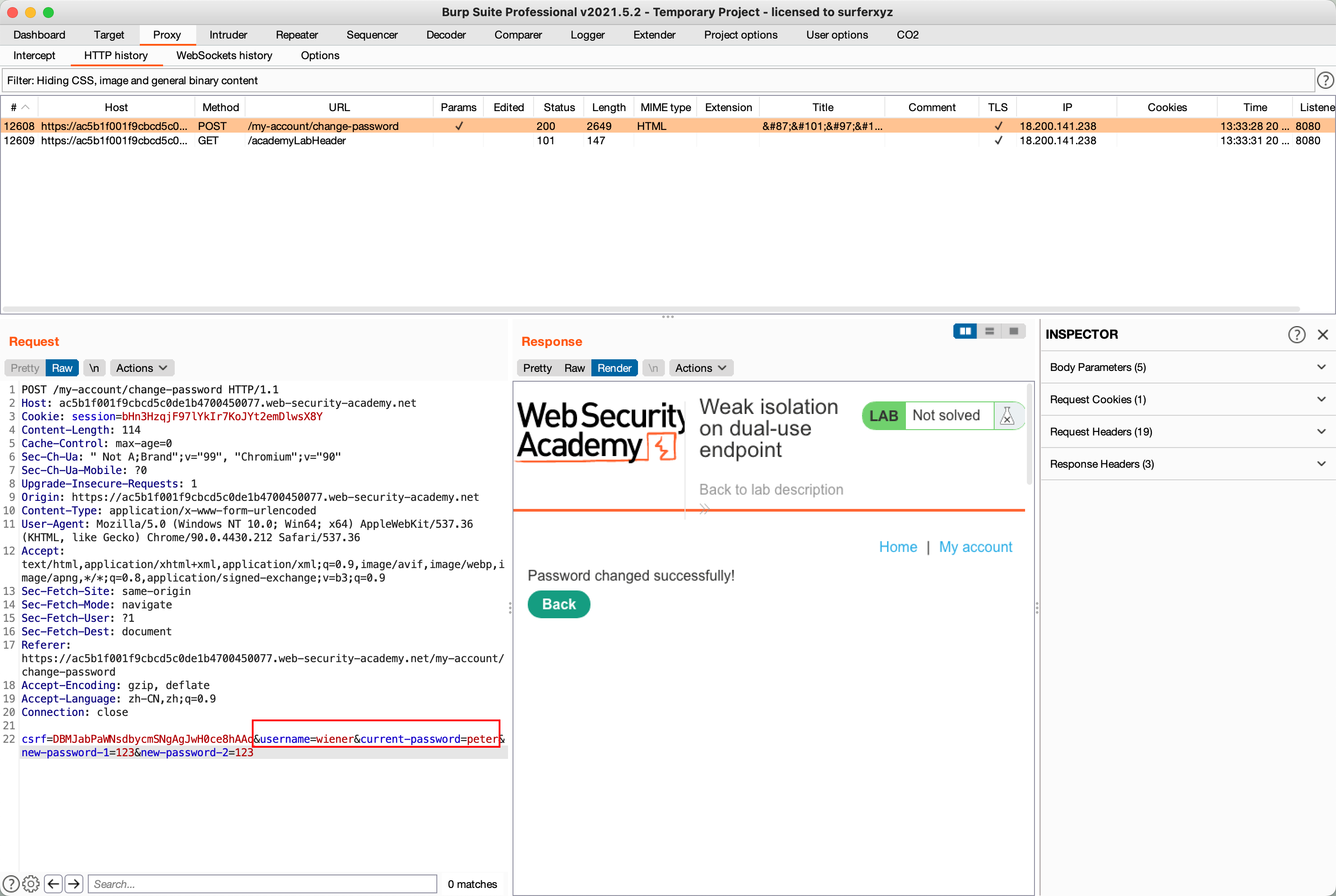Image resolution: width=1336 pixels, height=896 pixels.
Task: Open the Repeater tab
Action: click(297, 35)
